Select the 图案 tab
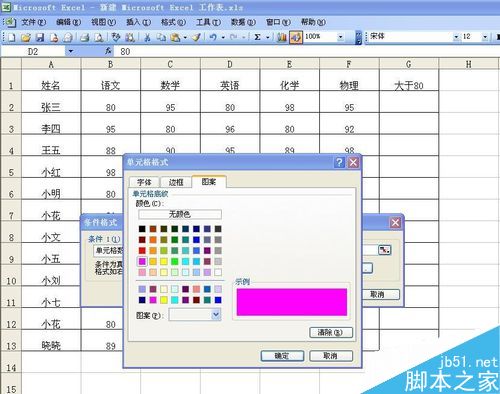 tap(209, 181)
